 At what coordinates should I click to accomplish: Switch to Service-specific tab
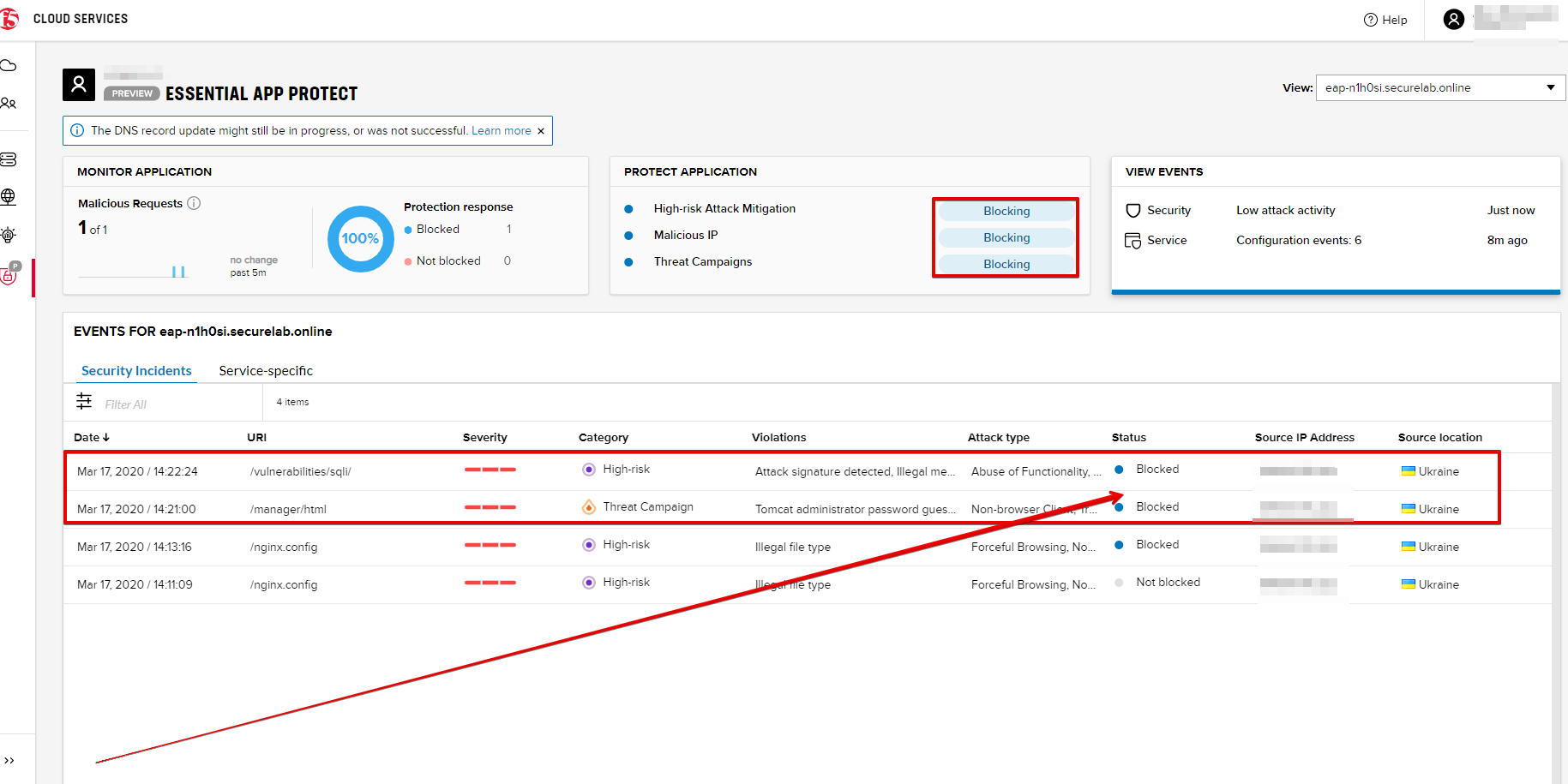(x=266, y=370)
